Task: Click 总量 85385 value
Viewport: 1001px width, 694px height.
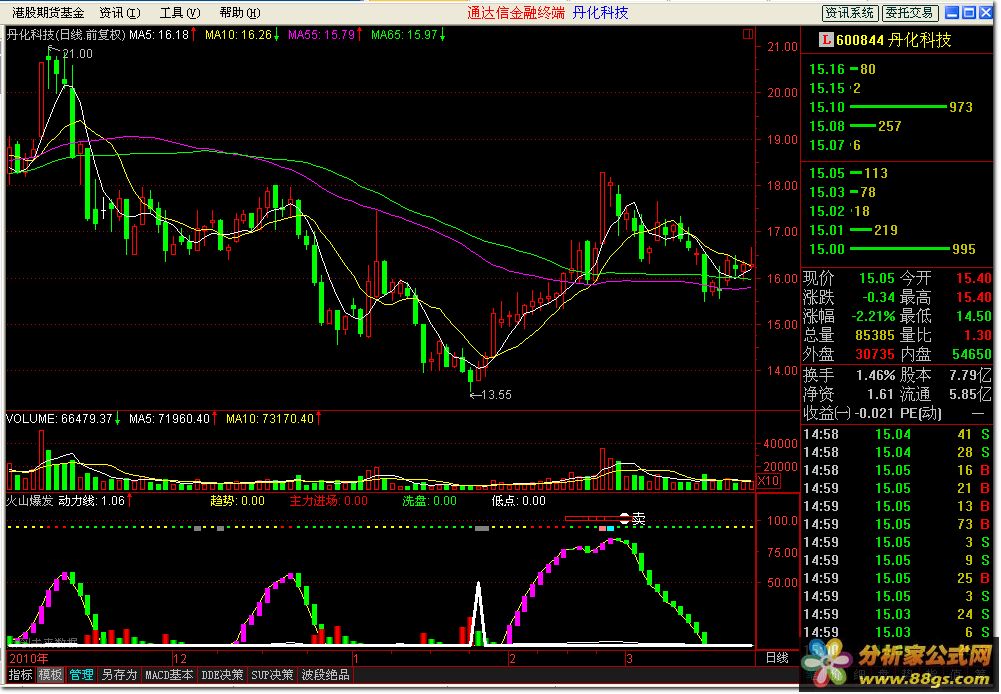Action: [x=875, y=335]
